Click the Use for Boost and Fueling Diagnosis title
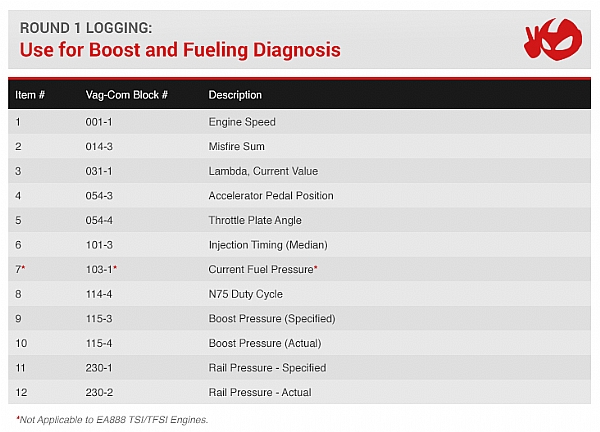This screenshot has height=432, width=600. (x=180, y=50)
